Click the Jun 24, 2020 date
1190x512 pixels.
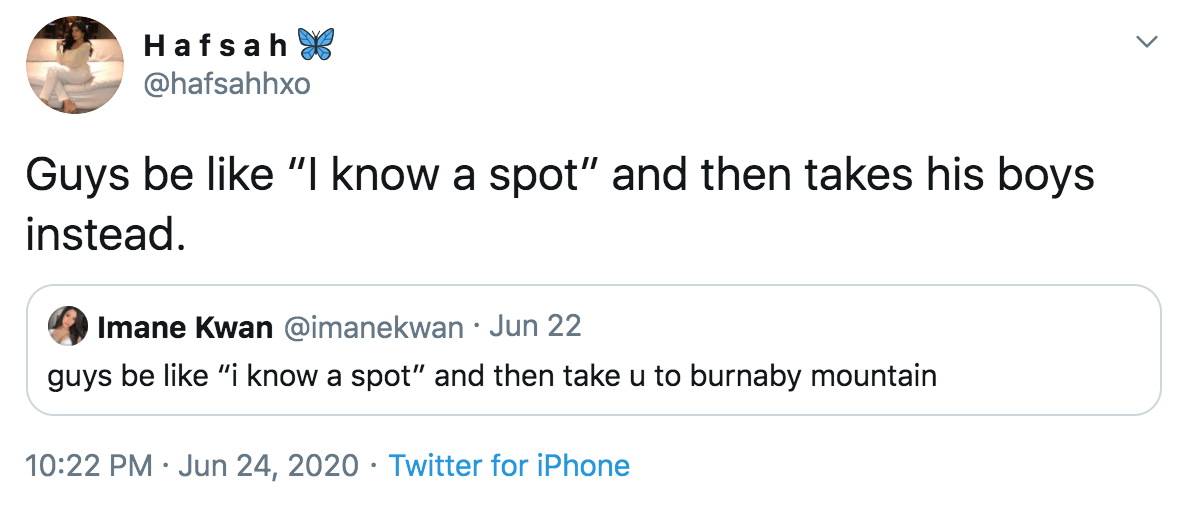[x=268, y=466]
